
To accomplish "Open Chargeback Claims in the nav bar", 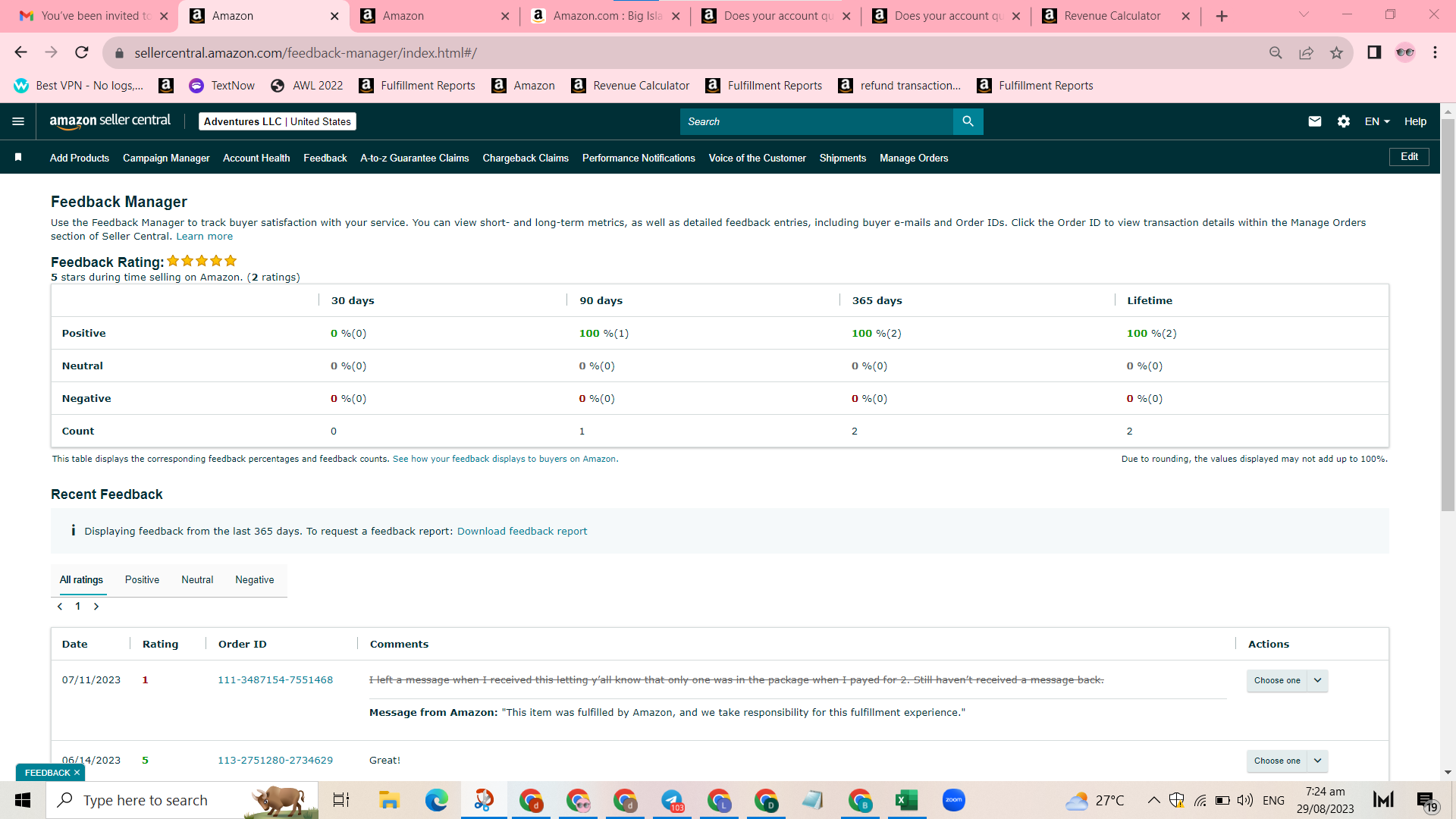I will tap(526, 158).
